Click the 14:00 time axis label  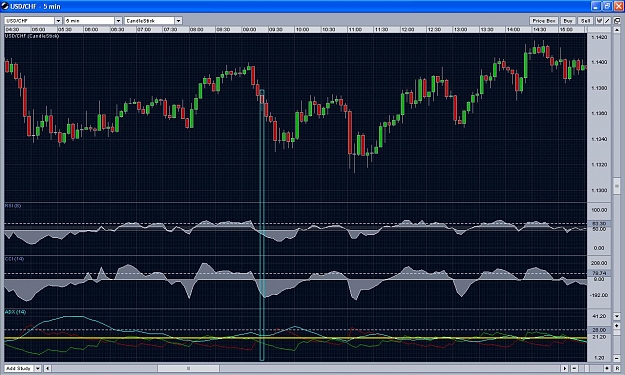(513, 29)
